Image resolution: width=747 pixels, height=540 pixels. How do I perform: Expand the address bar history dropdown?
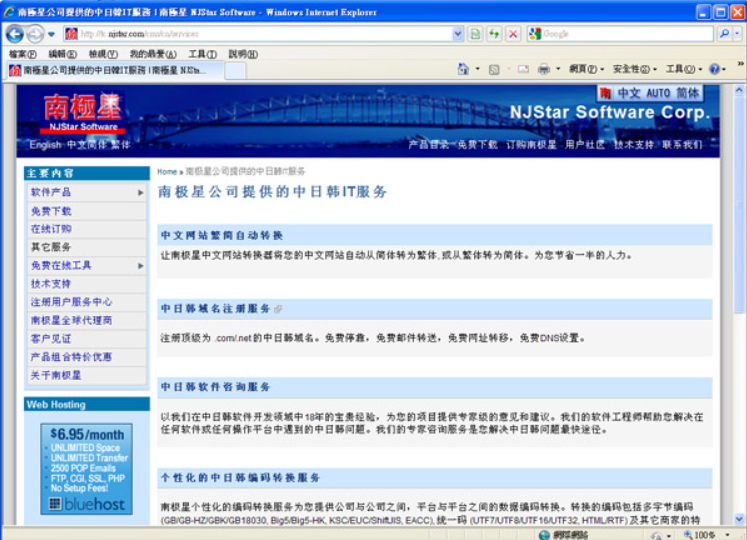coord(457,34)
